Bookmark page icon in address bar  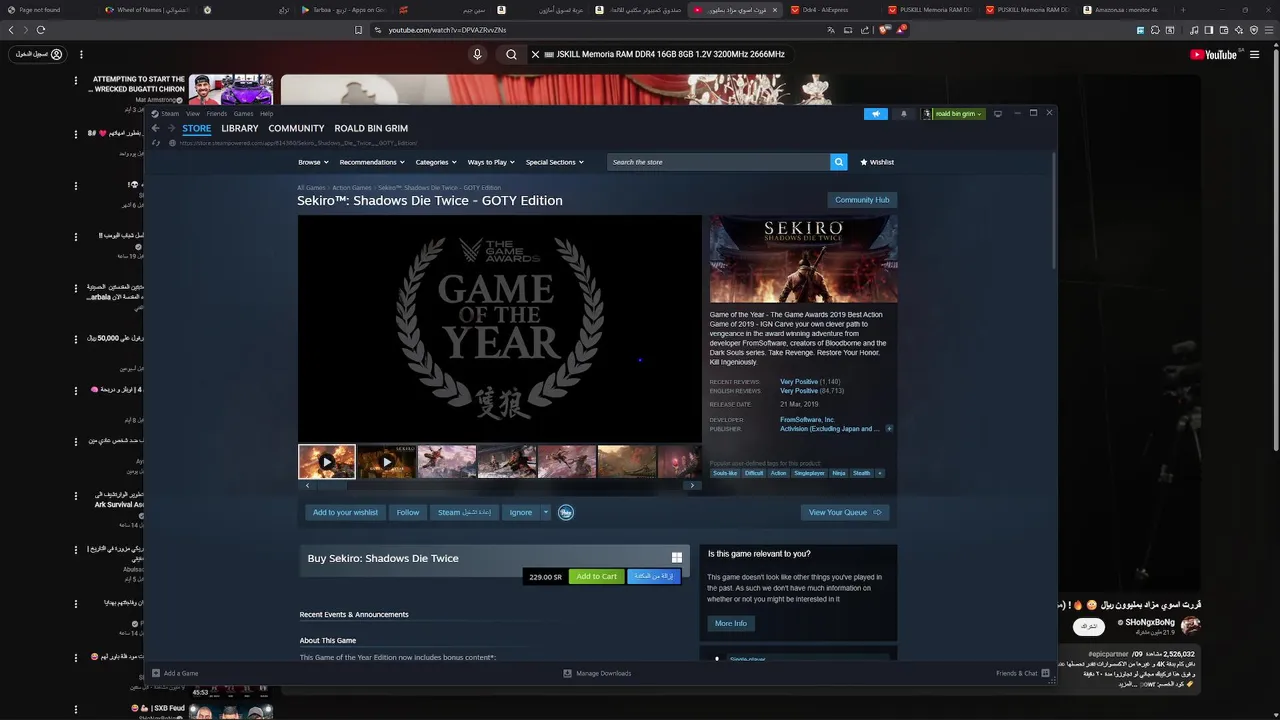[x=358, y=30]
